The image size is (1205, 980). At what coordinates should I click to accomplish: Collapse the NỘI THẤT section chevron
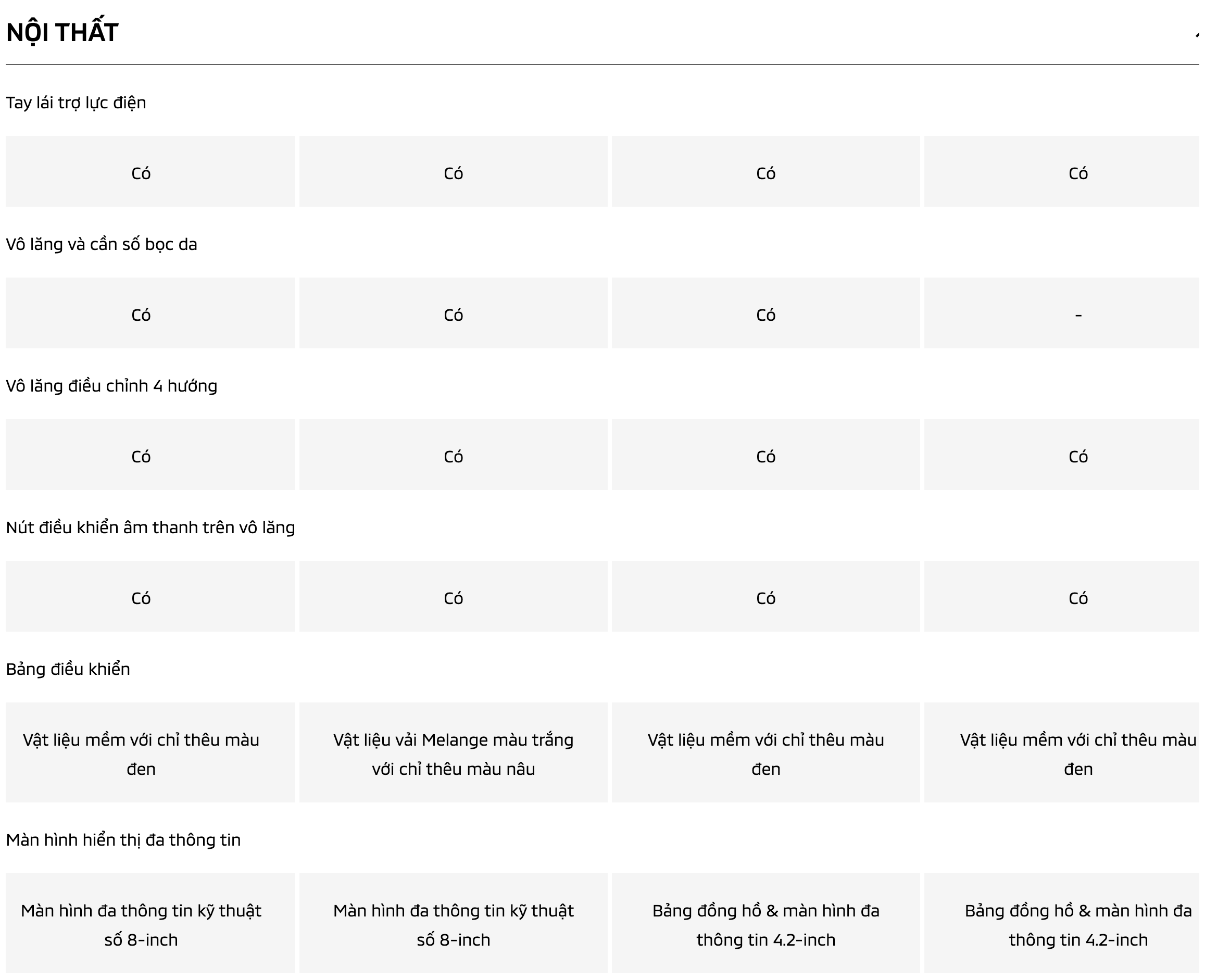pos(1196,35)
